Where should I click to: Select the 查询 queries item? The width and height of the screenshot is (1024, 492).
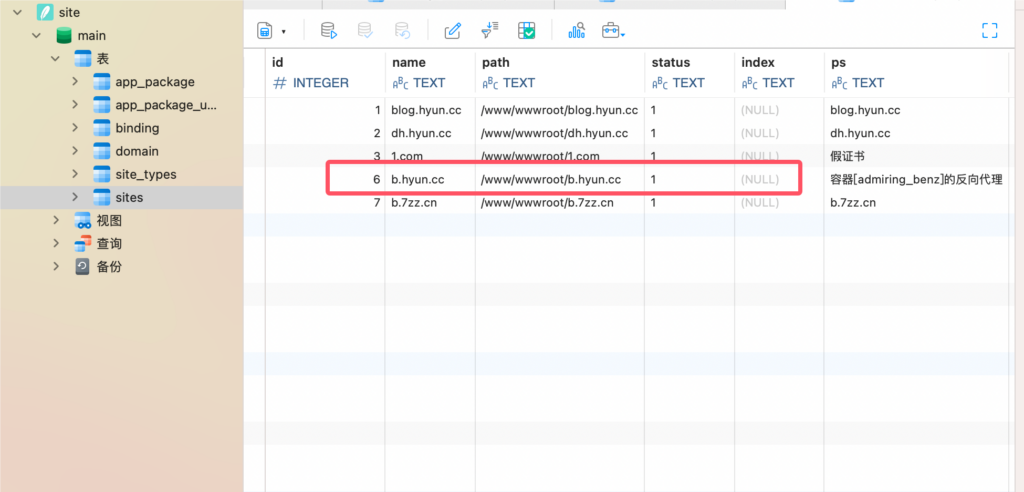[x=109, y=244]
